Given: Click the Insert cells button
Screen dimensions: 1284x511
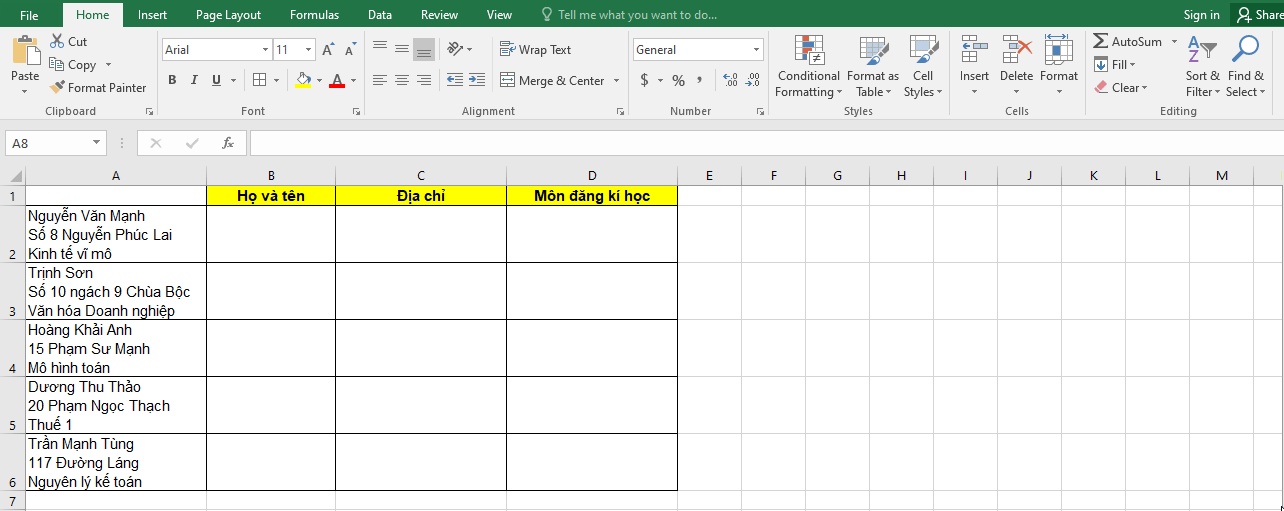Looking at the screenshot, I should click(x=974, y=65).
